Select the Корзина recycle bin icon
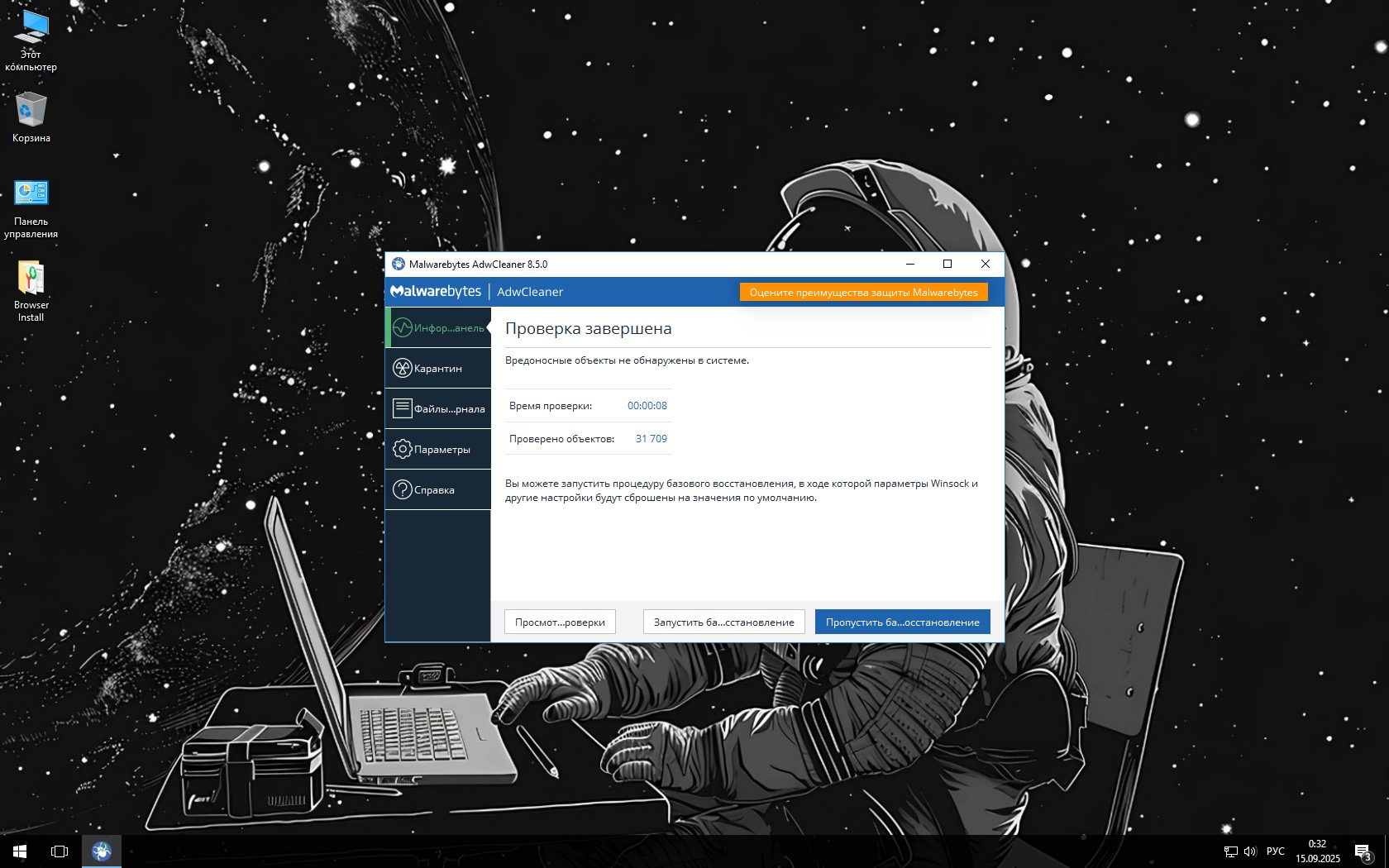The height and width of the screenshot is (868, 1389). click(31, 117)
